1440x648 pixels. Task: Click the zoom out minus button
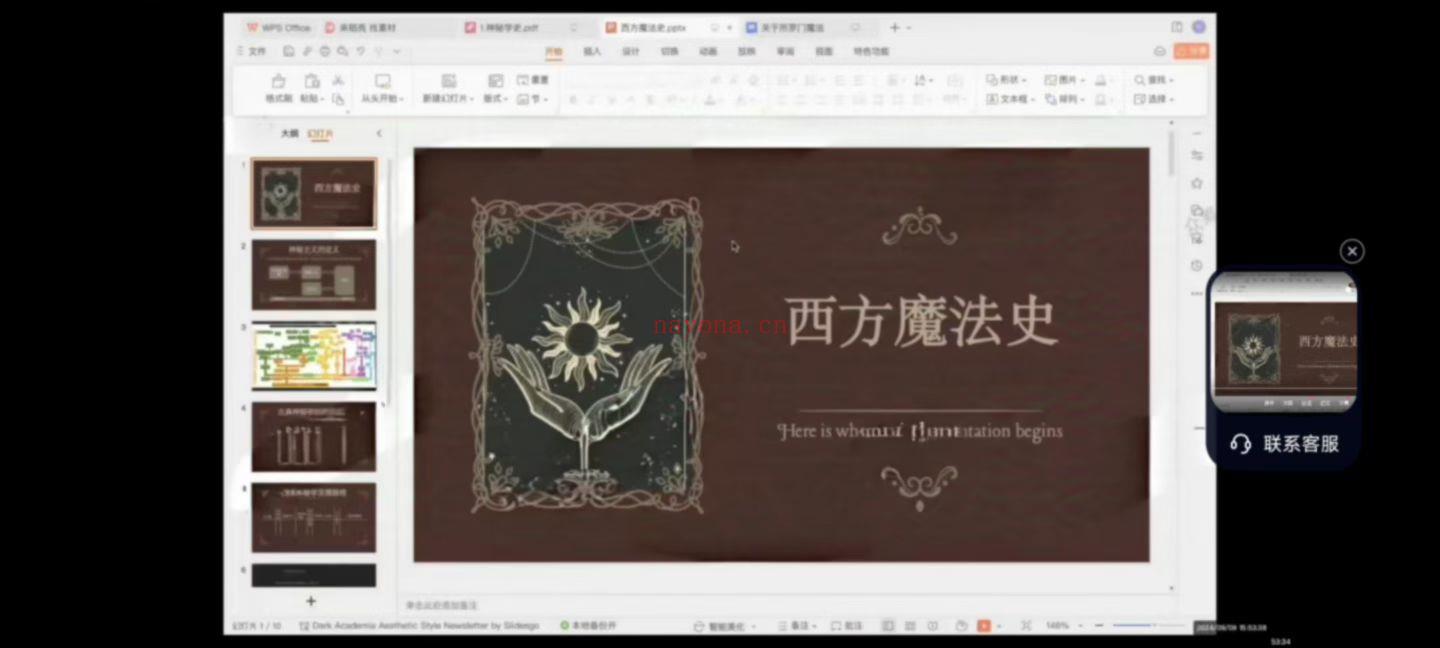pos(1099,626)
